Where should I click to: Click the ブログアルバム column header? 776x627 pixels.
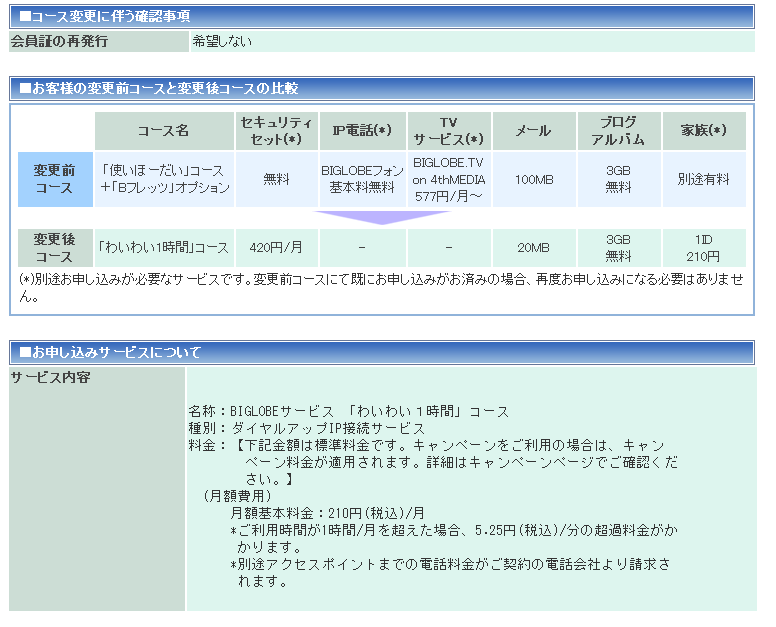pyautogui.click(x=619, y=131)
